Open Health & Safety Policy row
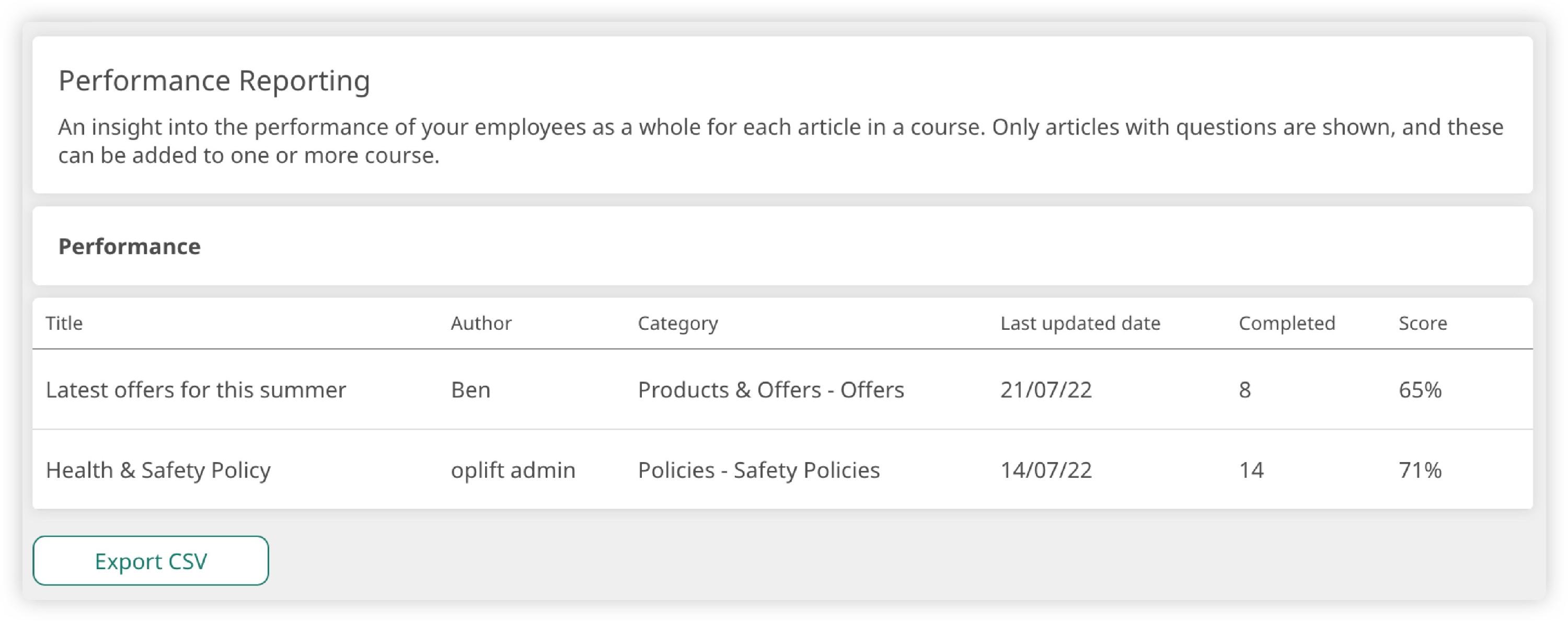Screen dimensions: 1568x622 [x=158, y=470]
